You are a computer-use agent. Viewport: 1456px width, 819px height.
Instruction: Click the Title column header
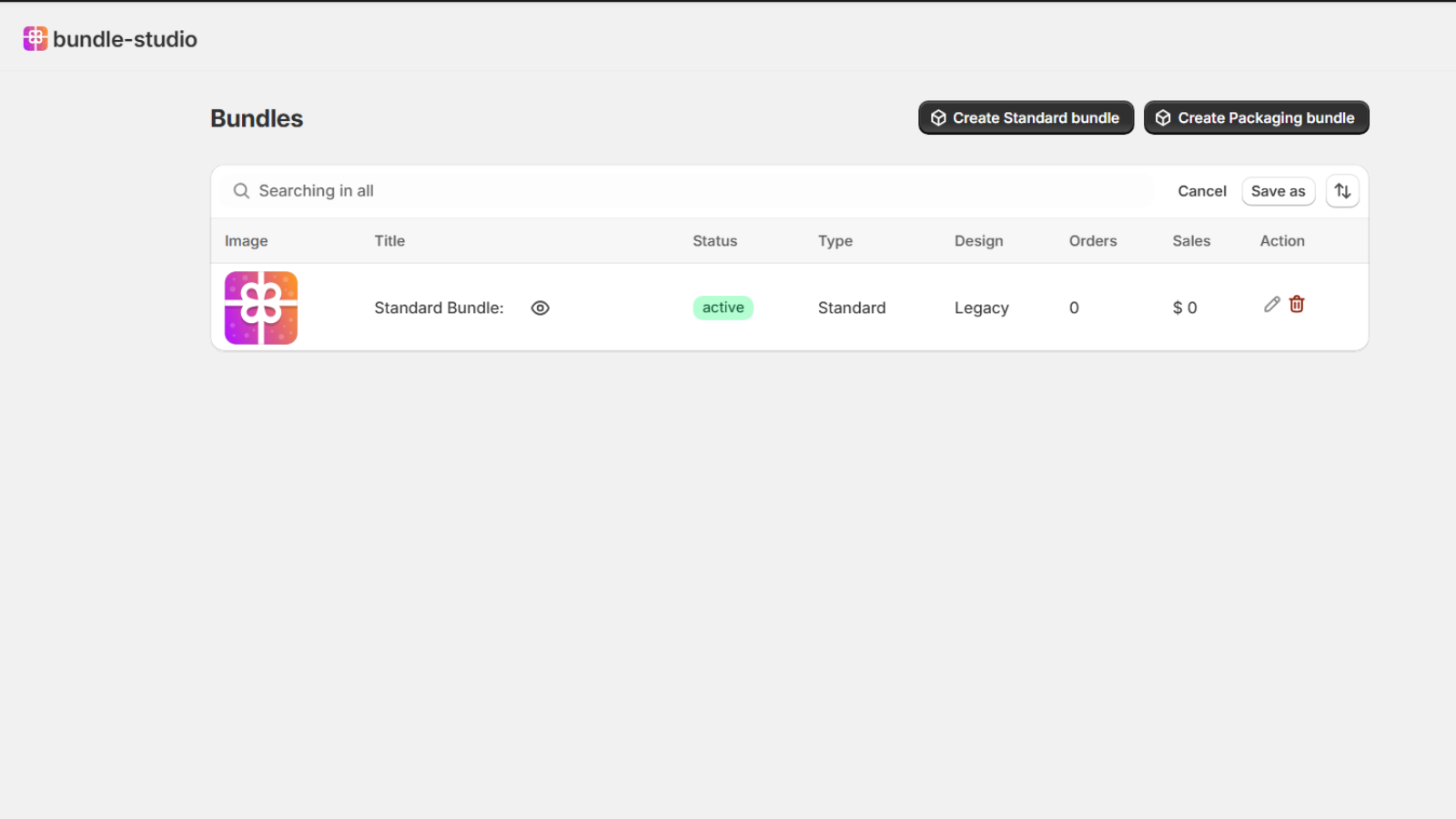coord(389,241)
